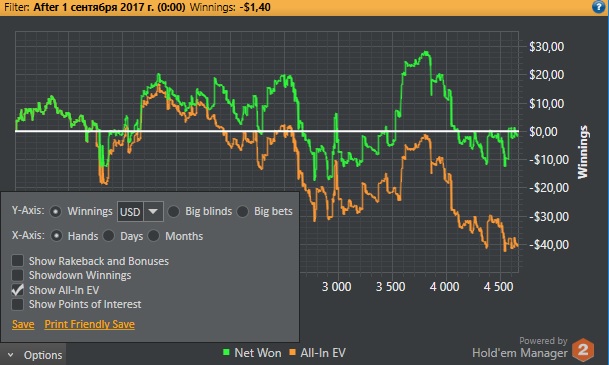
Task: Click the 3 500 hands axis label
Action: 390,287
